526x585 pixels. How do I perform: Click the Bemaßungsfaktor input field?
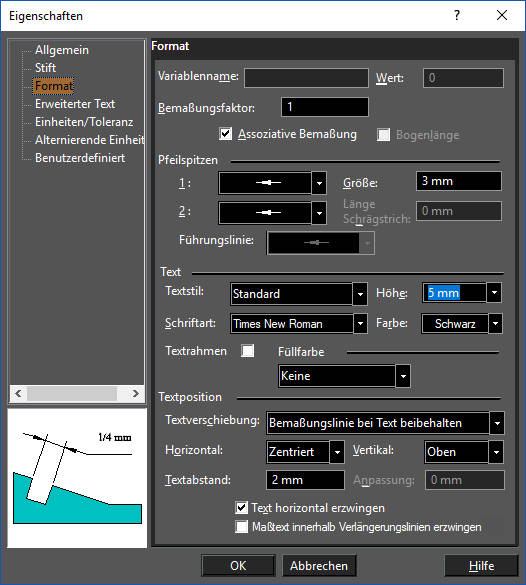pos(325,107)
